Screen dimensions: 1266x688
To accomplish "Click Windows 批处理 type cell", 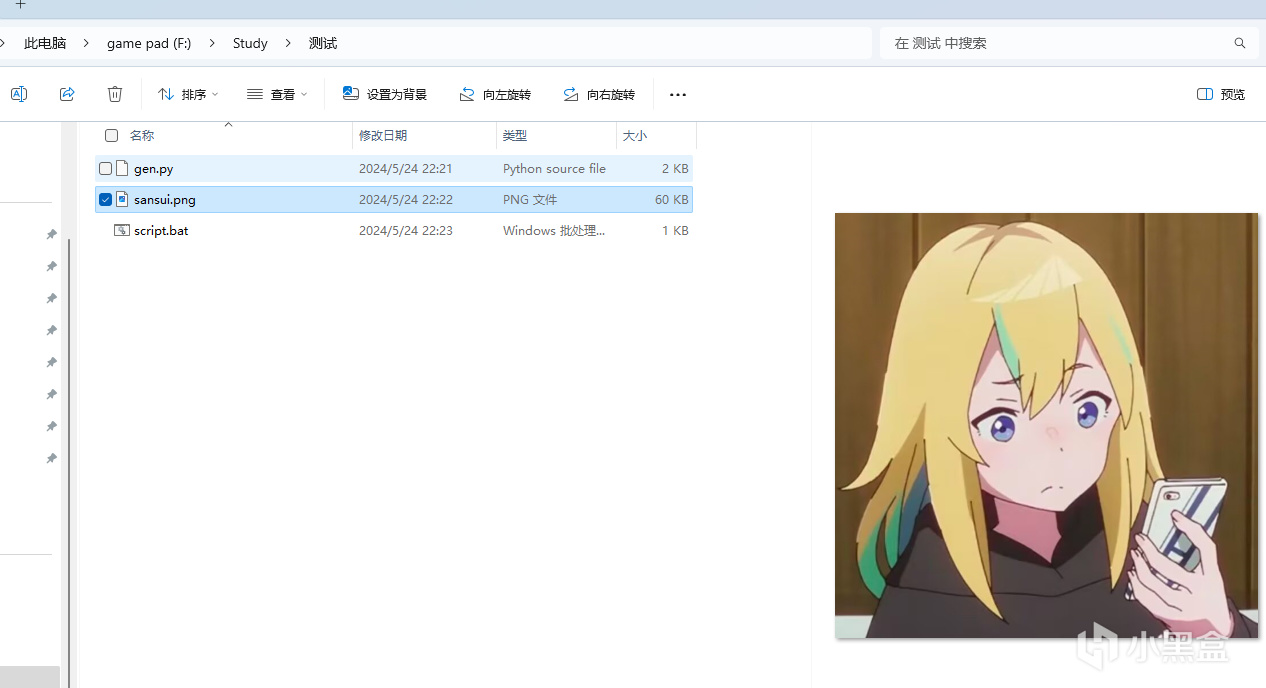I will (x=554, y=231).
